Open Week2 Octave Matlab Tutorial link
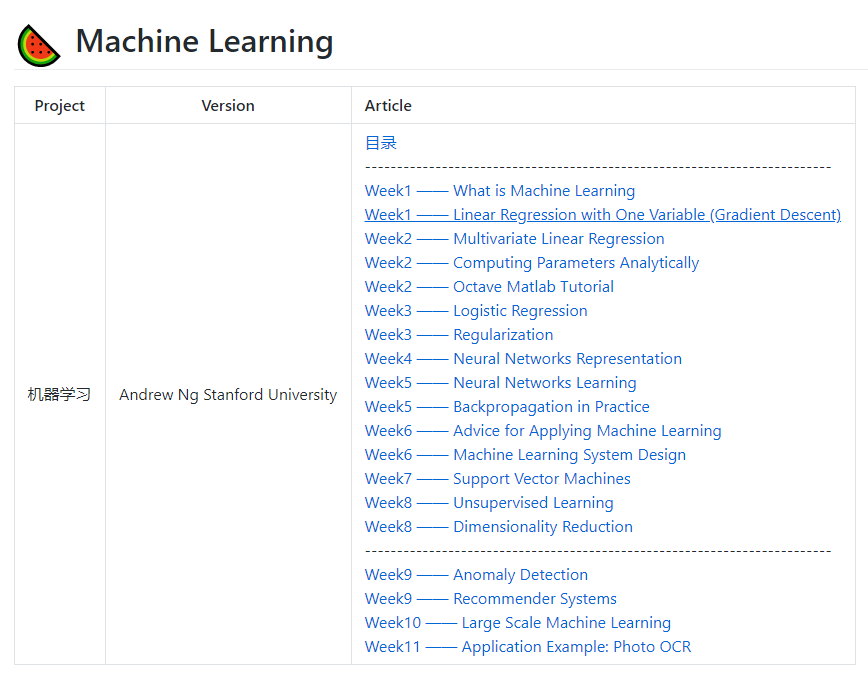 pos(489,287)
